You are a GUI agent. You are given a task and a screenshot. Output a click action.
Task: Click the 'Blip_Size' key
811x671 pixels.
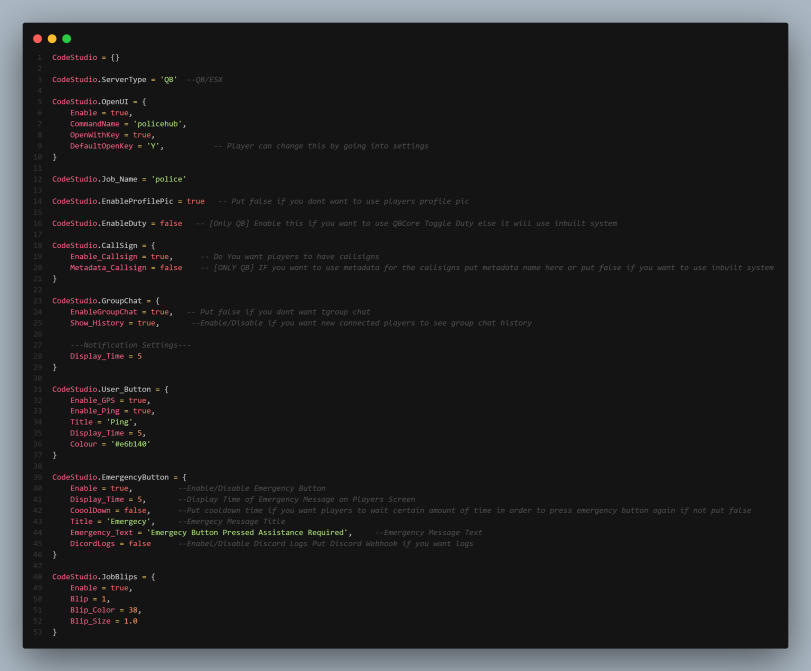tap(91, 621)
